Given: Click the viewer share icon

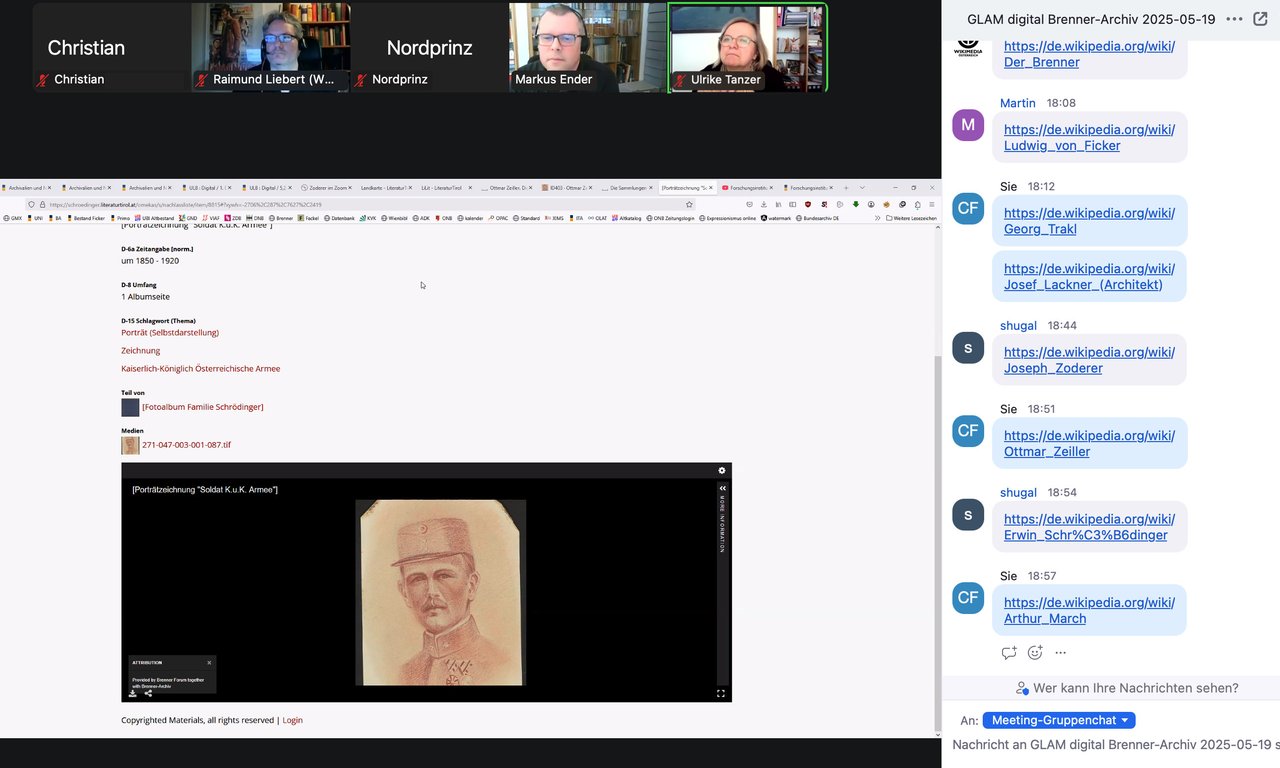Looking at the screenshot, I should tap(148, 693).
